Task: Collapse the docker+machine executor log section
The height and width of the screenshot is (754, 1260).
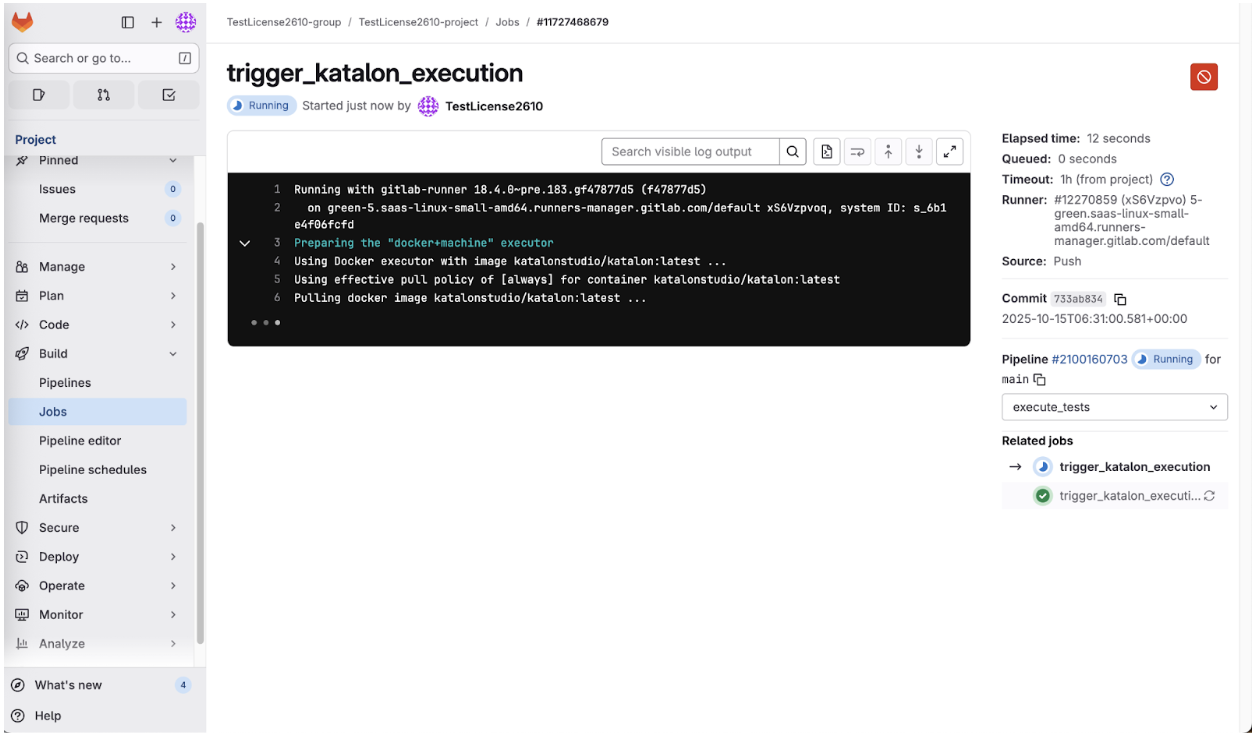Action: tap(245, 242)
